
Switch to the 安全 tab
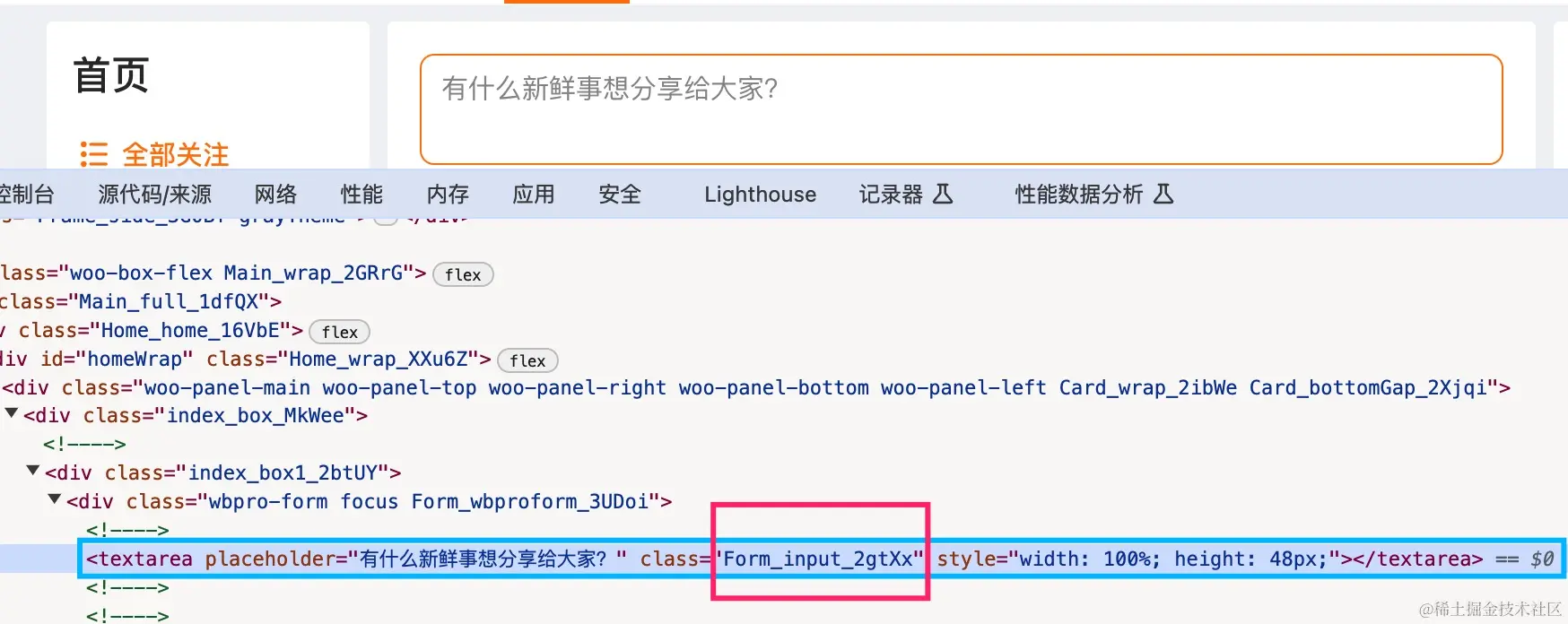(x=620, y=194)
